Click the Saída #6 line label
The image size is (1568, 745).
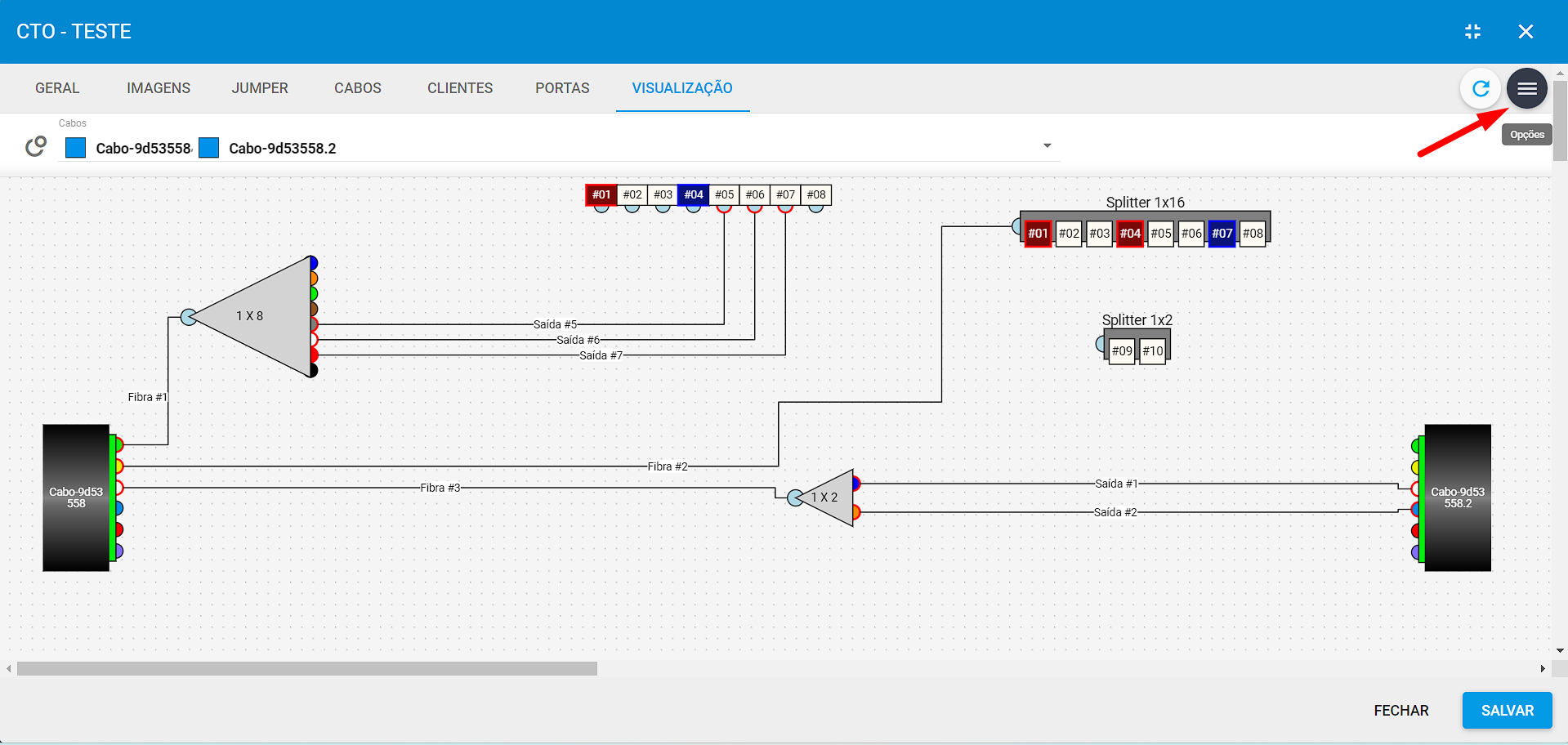[x=578, y=340]
